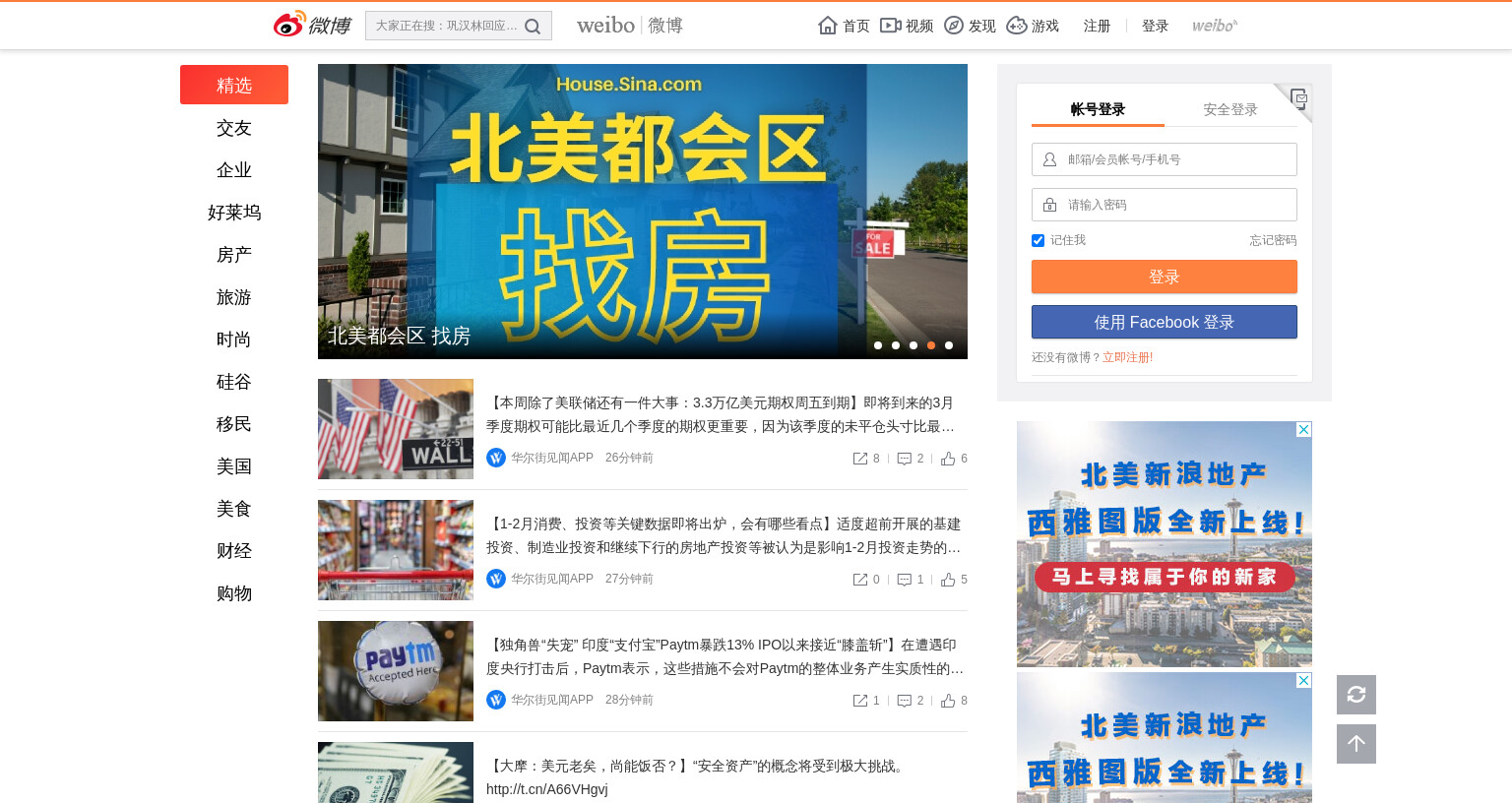The image size is (1512, 803).
Task: Select 企业 category
Action: pyautogui.click(x=234, y=170)
